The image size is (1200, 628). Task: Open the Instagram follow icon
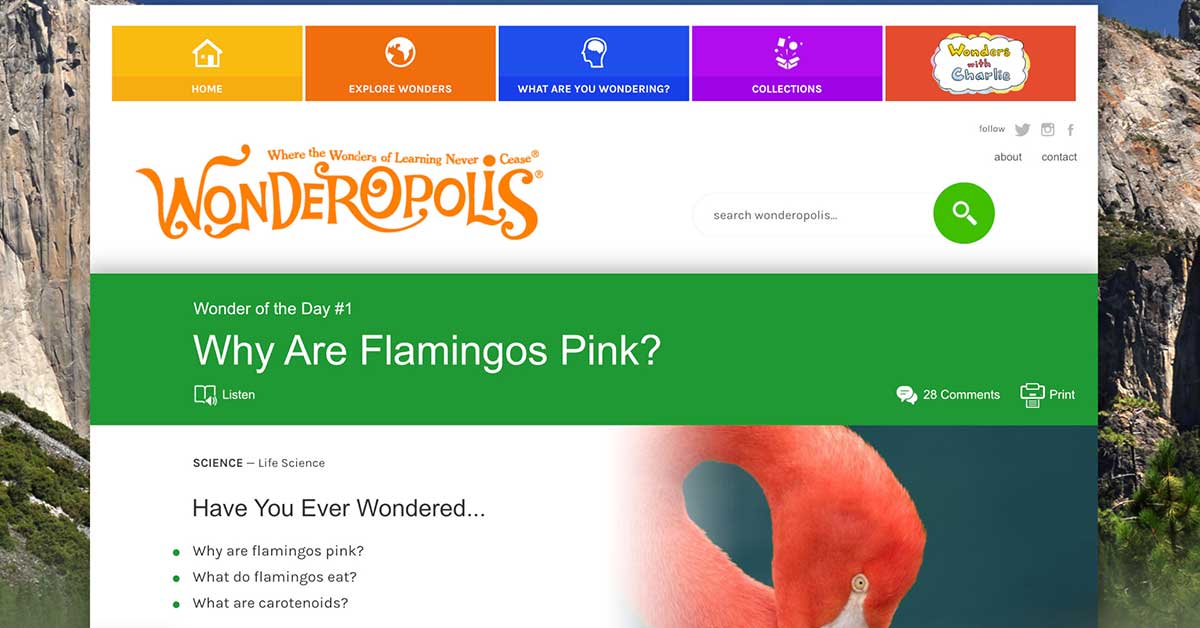[x=1048, y=130]
